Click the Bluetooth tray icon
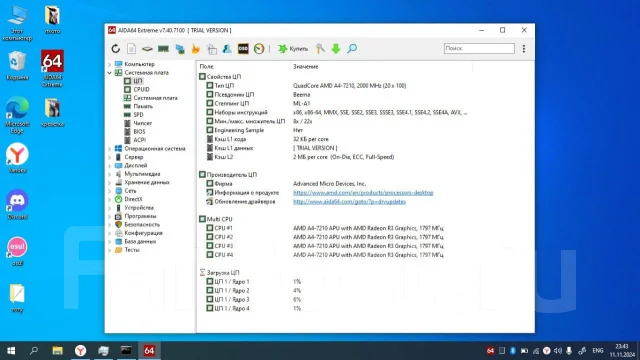The height and width of the screenshot is (360, 640). coord(513,351)
